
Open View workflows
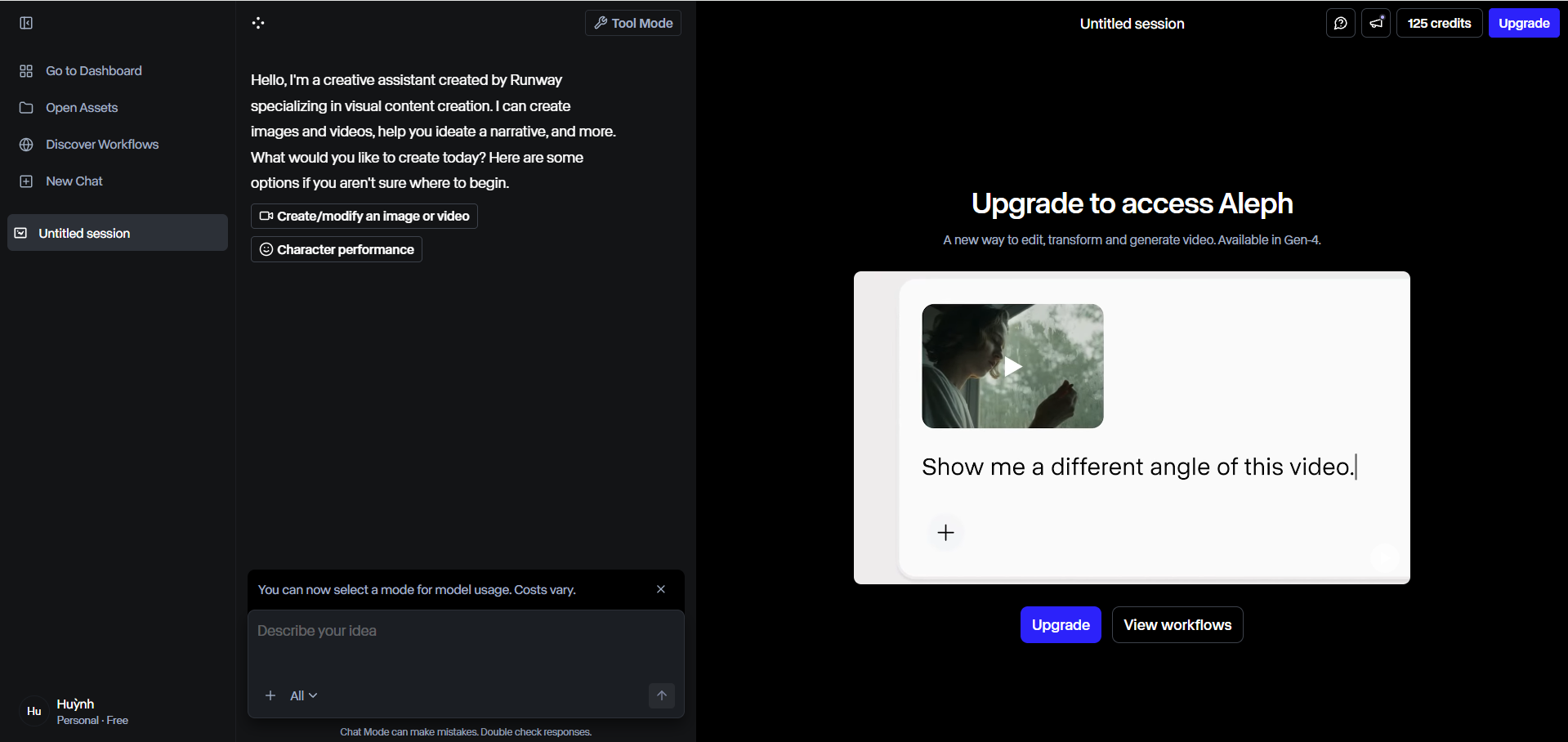1177,625
